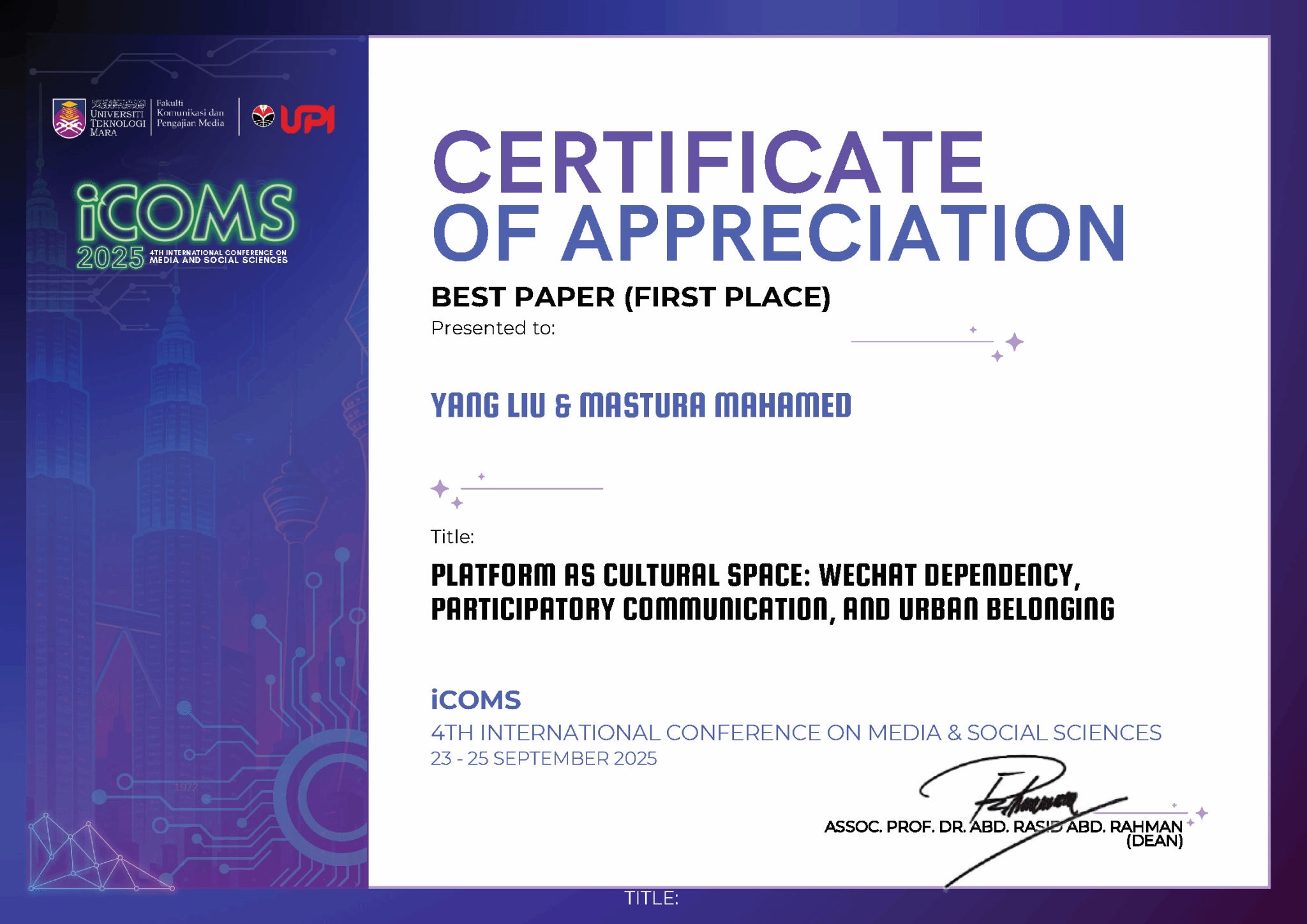Click BEST PAPER (FIRST PLACE) text

(631, 297)
